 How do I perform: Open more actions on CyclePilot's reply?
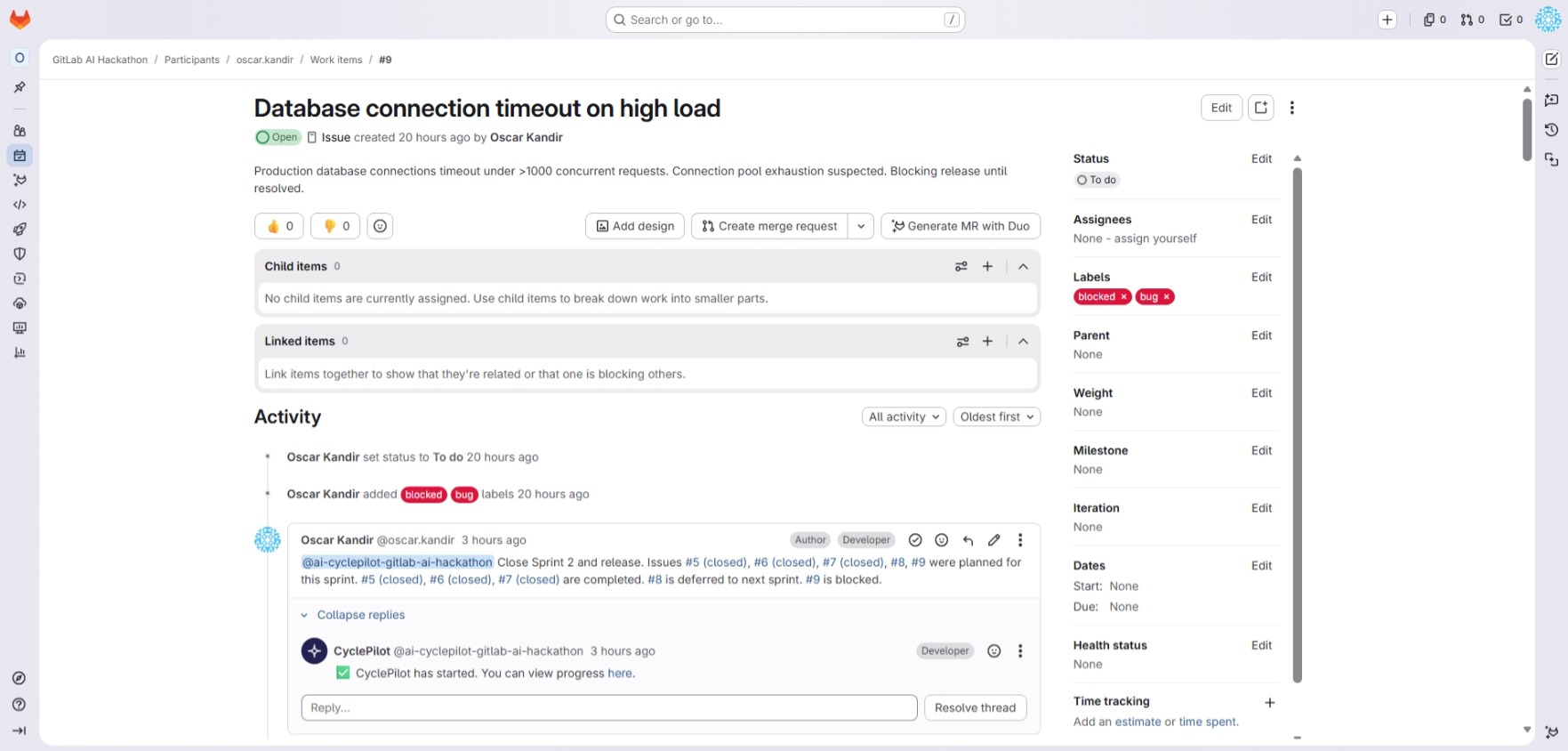[x=1020, y=651]
